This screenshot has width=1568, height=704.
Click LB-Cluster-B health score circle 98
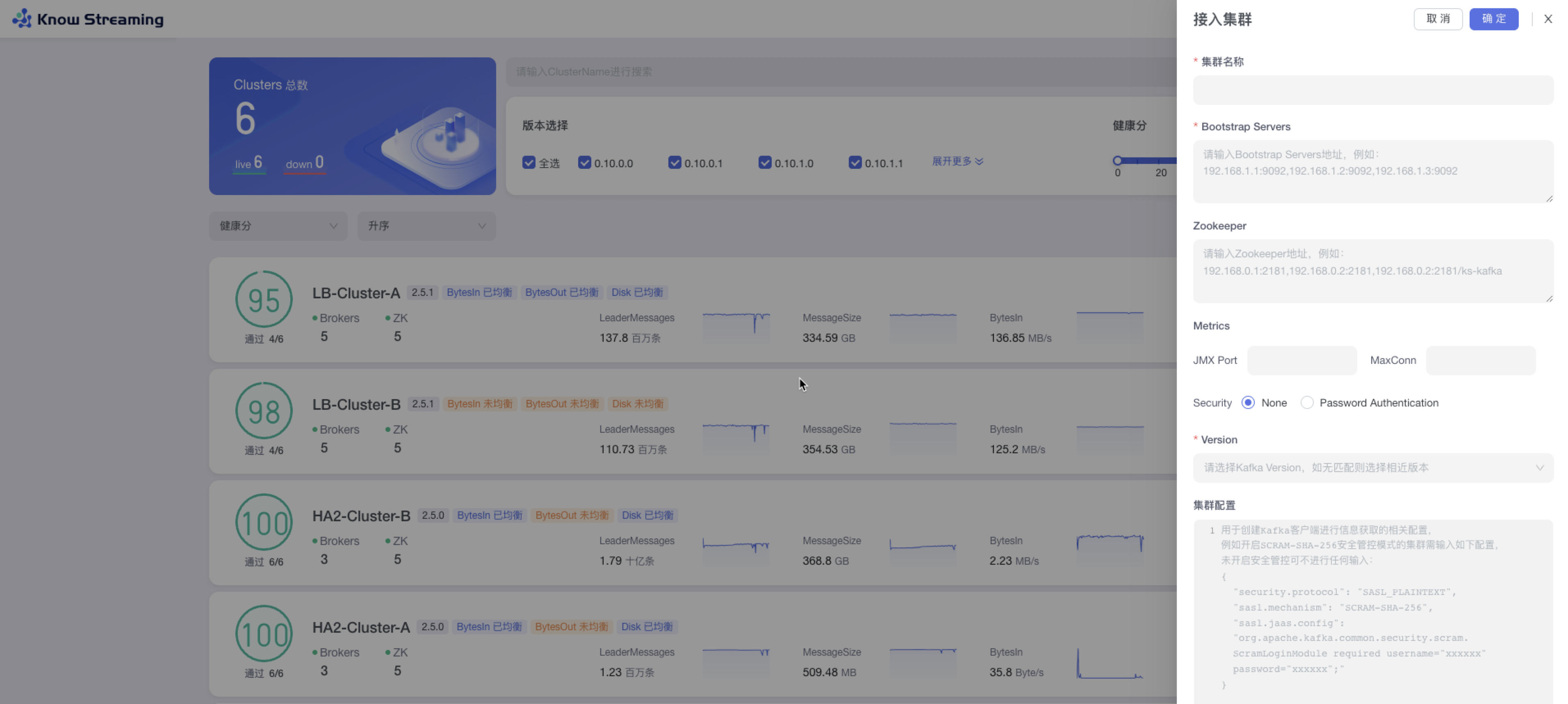click(x=264, y=411)
